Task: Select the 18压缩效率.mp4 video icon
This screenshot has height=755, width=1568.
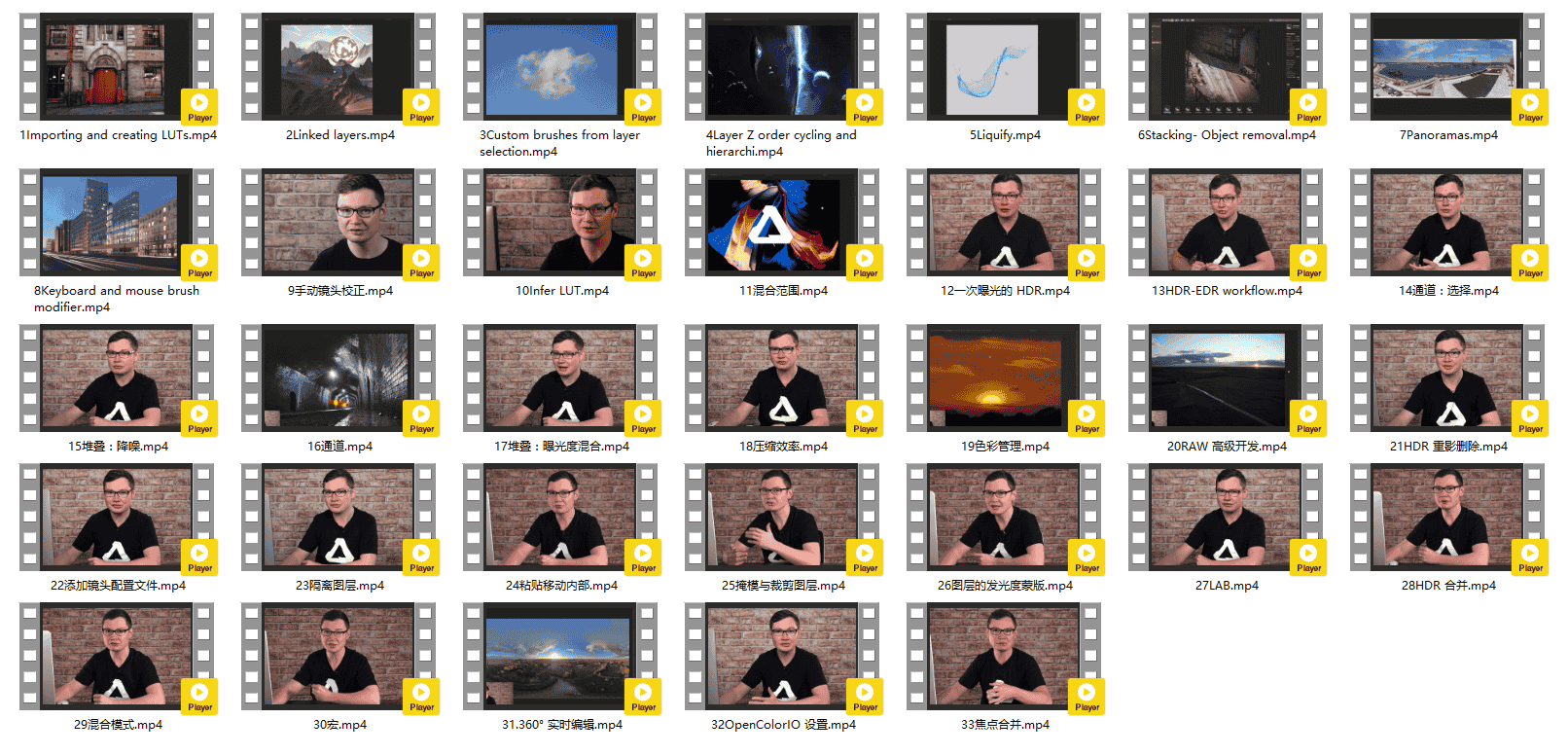Action: pyautogui.click(x=782, y=378)
